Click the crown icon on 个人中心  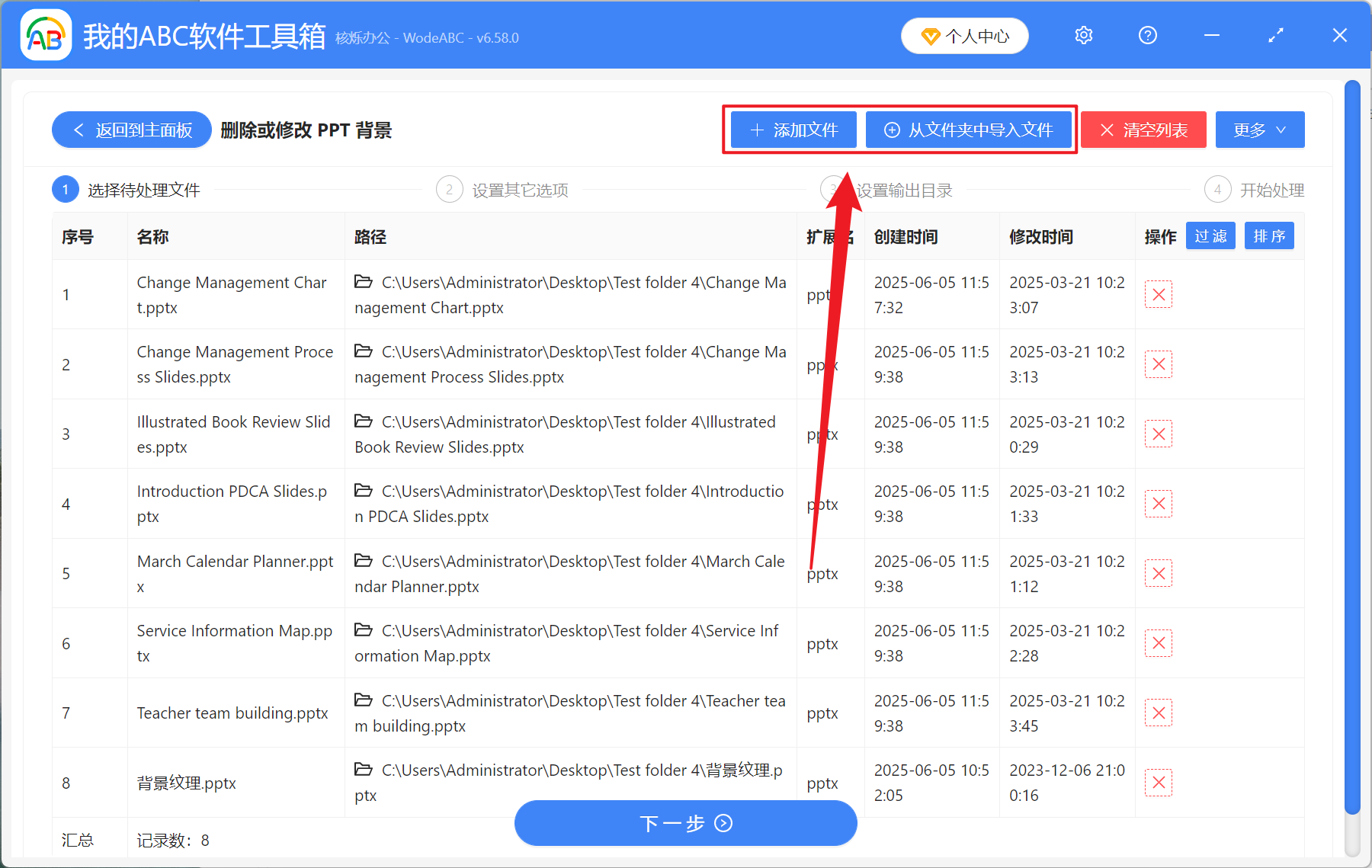pyautogui.click(x=931, y=36)
